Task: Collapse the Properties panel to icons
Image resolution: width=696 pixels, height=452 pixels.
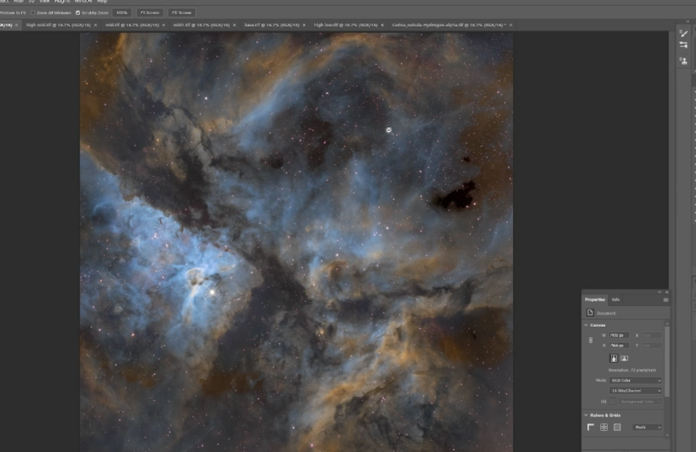Action: 660,292
